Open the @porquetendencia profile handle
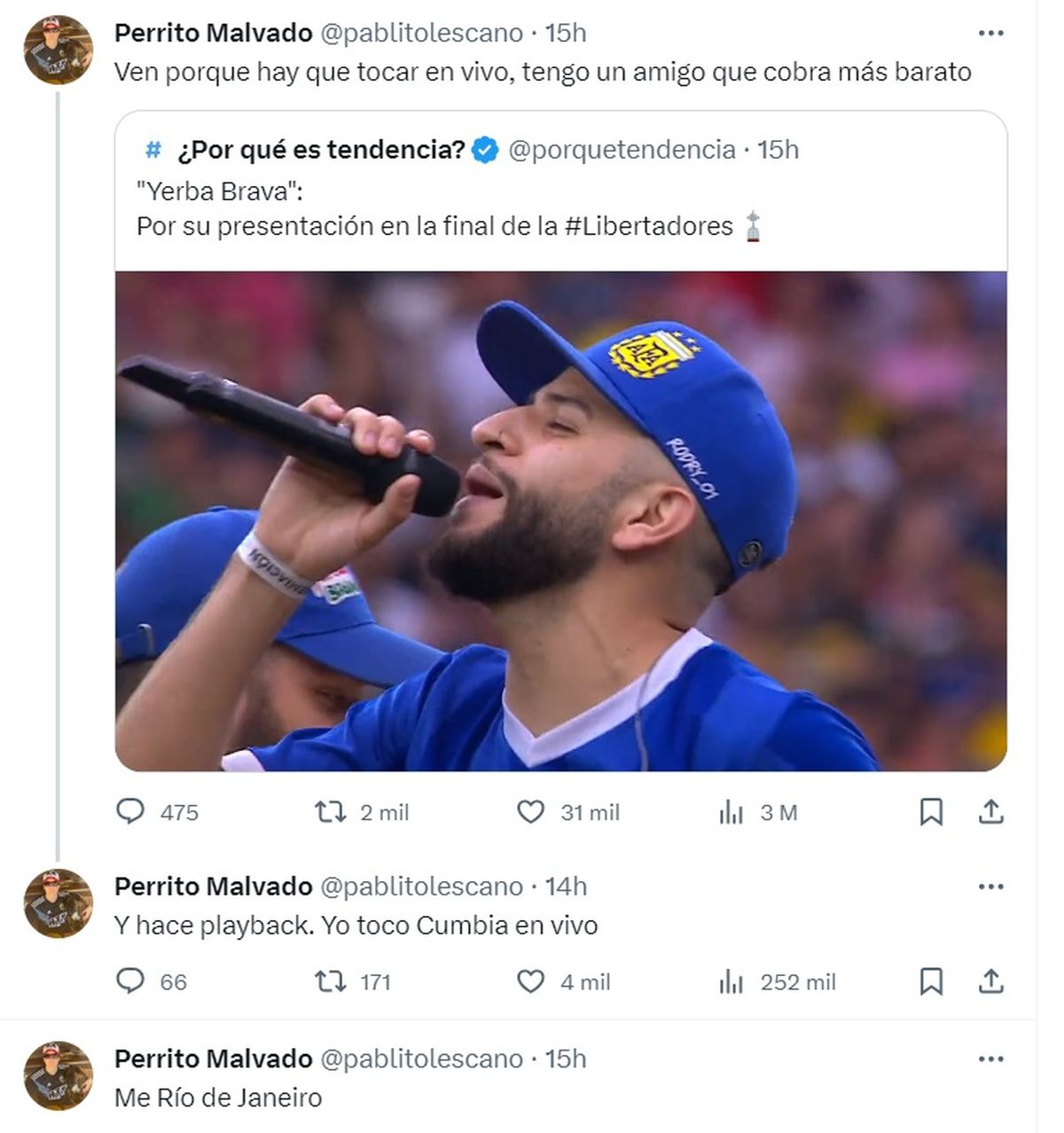Image resolution: width=1064 pixels, height=1133 pixels. click(622, 150)
